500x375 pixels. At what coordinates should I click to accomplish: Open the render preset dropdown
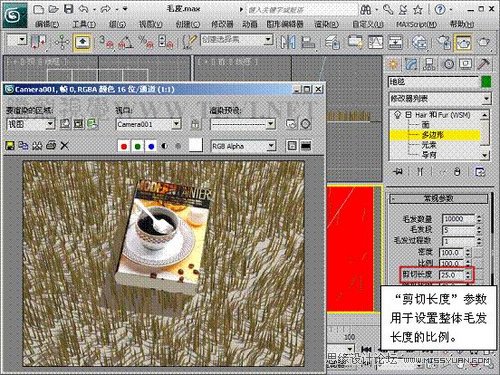pos(271,124)
